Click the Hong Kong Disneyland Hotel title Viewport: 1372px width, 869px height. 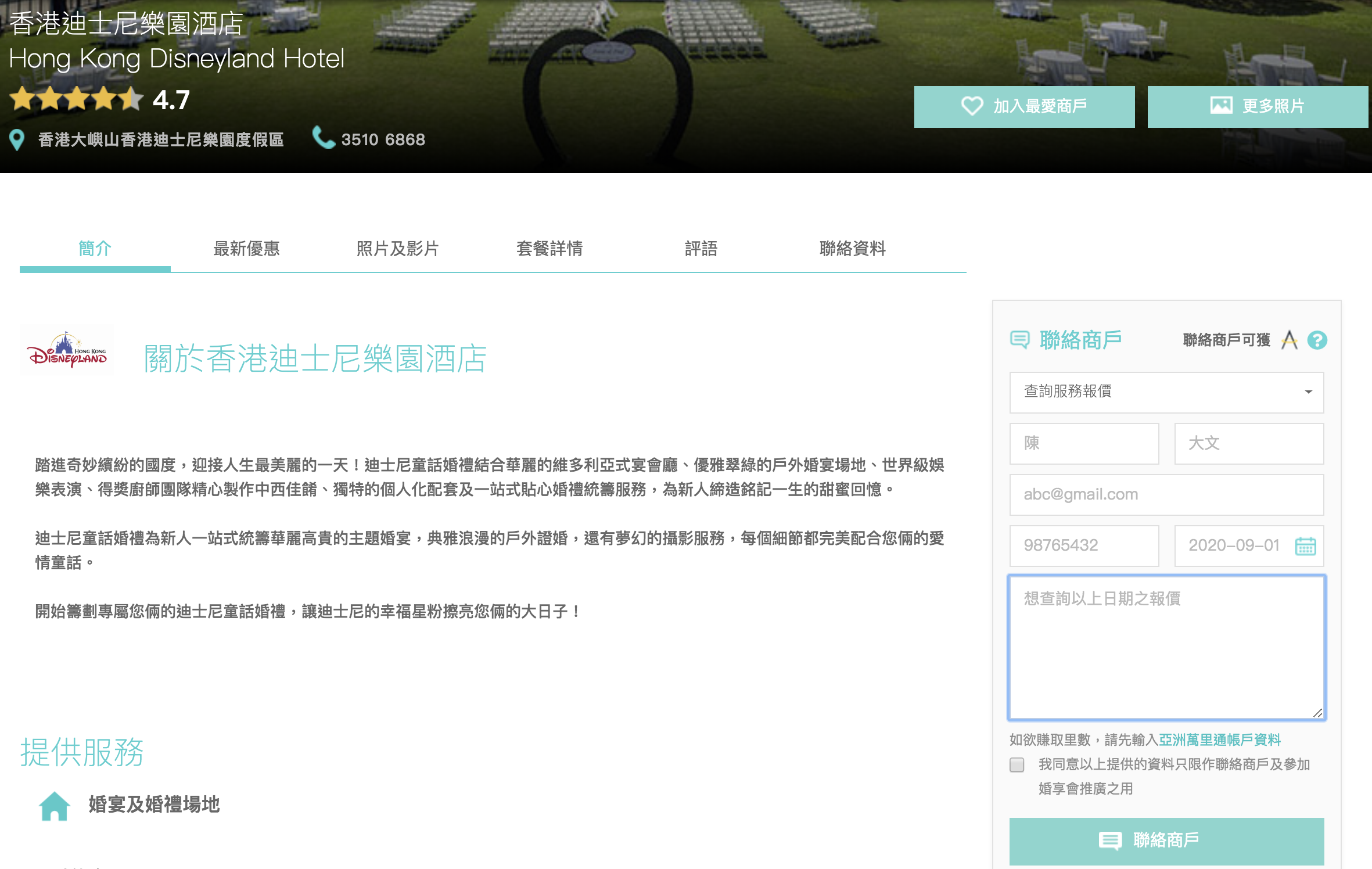[x=177, y=59]
